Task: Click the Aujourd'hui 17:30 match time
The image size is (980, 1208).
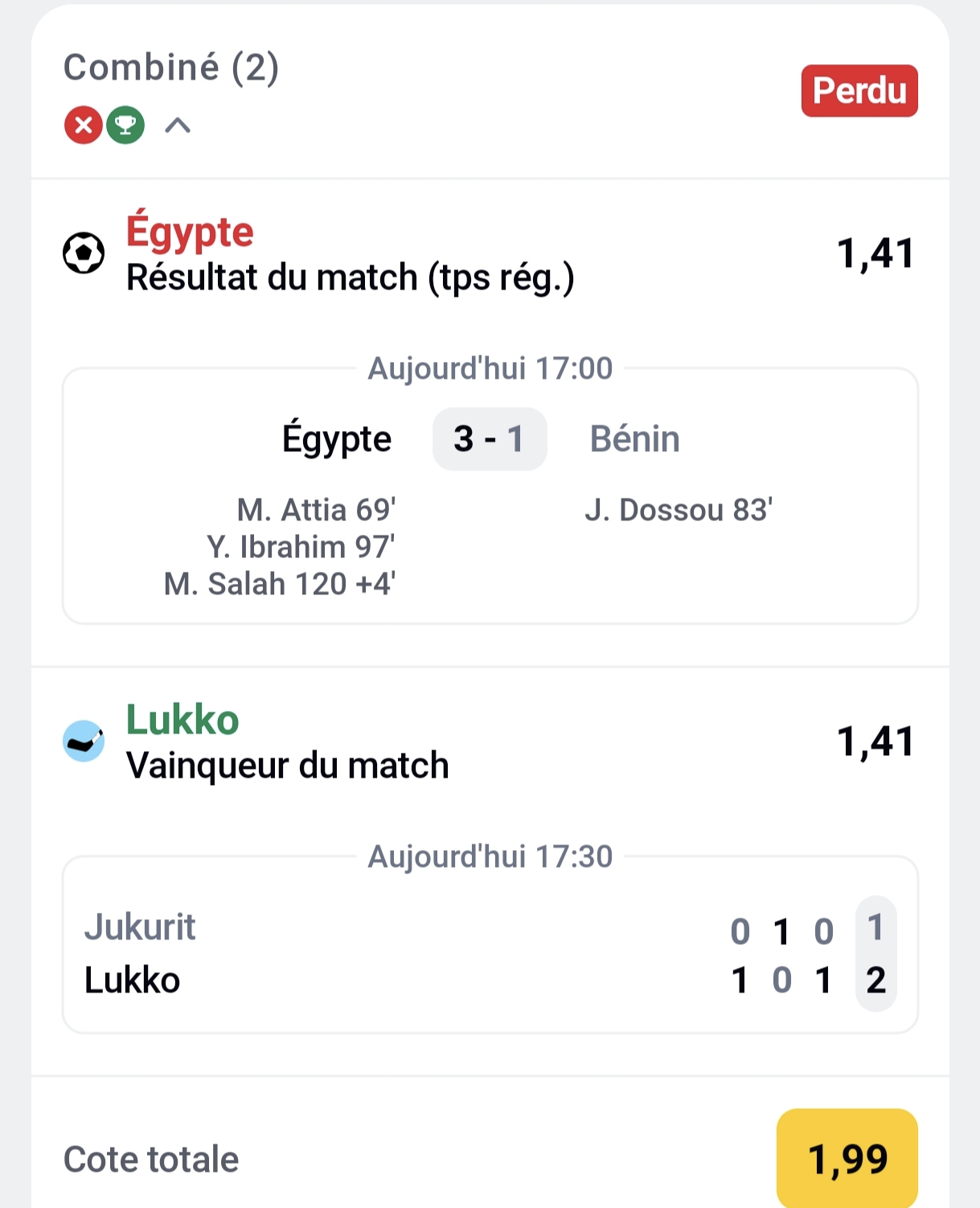Action: coord(490,857)
